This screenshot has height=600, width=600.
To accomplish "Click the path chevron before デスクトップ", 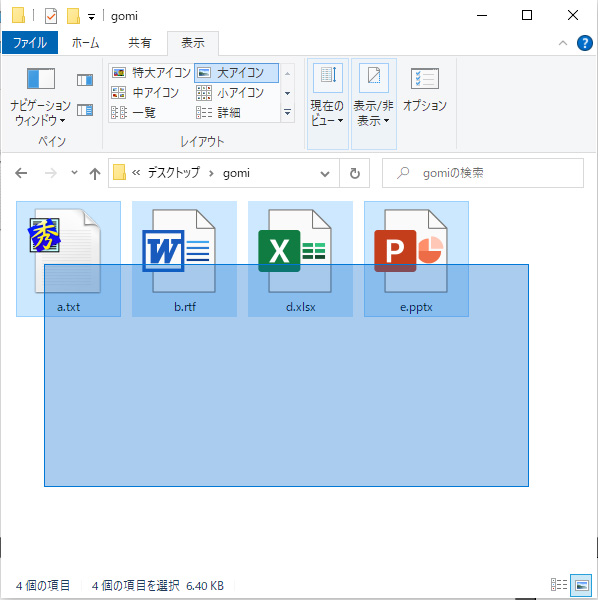I will click(x=136, y=173).
